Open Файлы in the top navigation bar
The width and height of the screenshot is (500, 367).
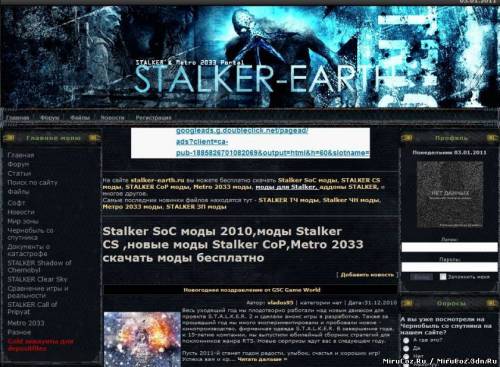click(x=80, y=118)
